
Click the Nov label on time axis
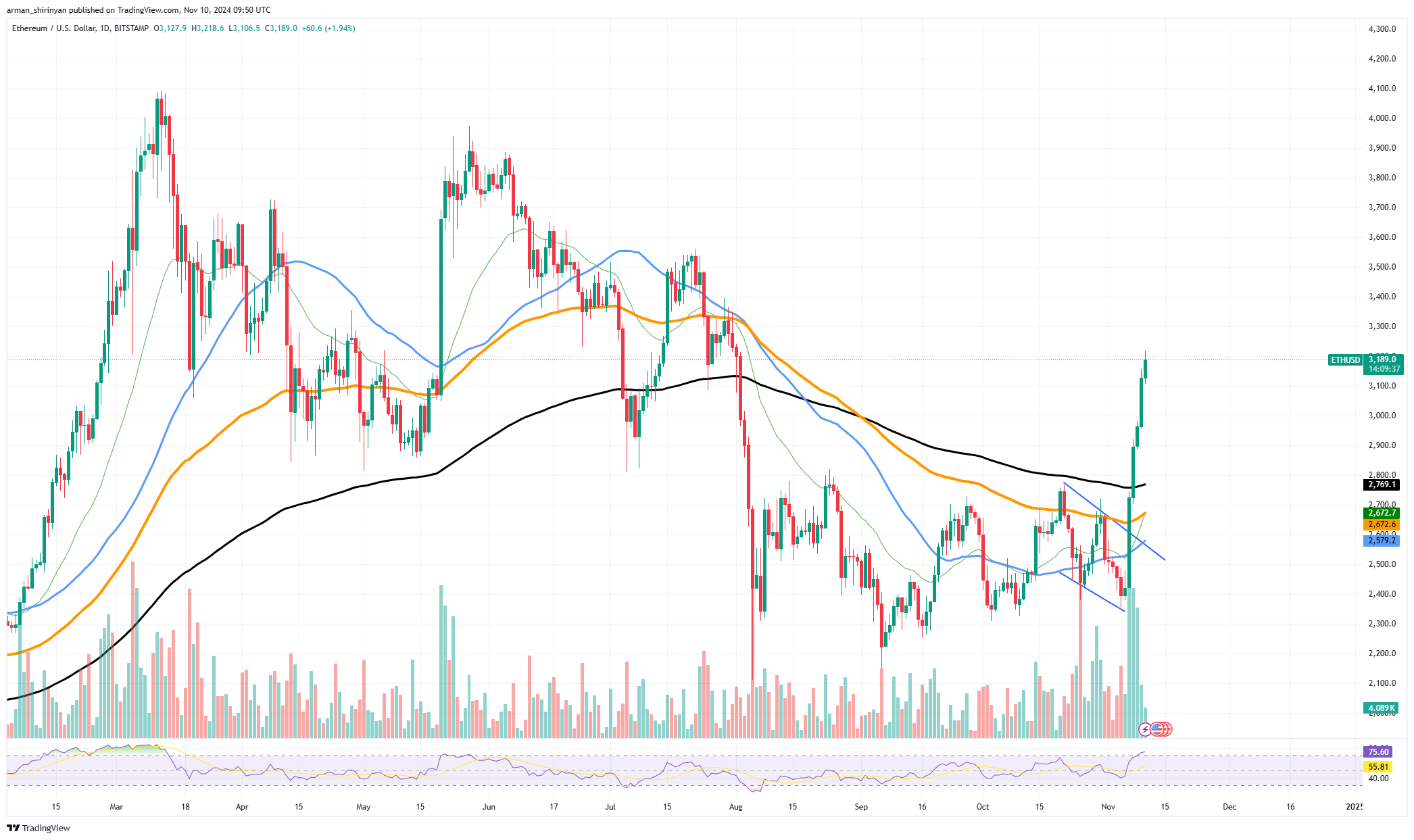click(x=1108, y=807)
